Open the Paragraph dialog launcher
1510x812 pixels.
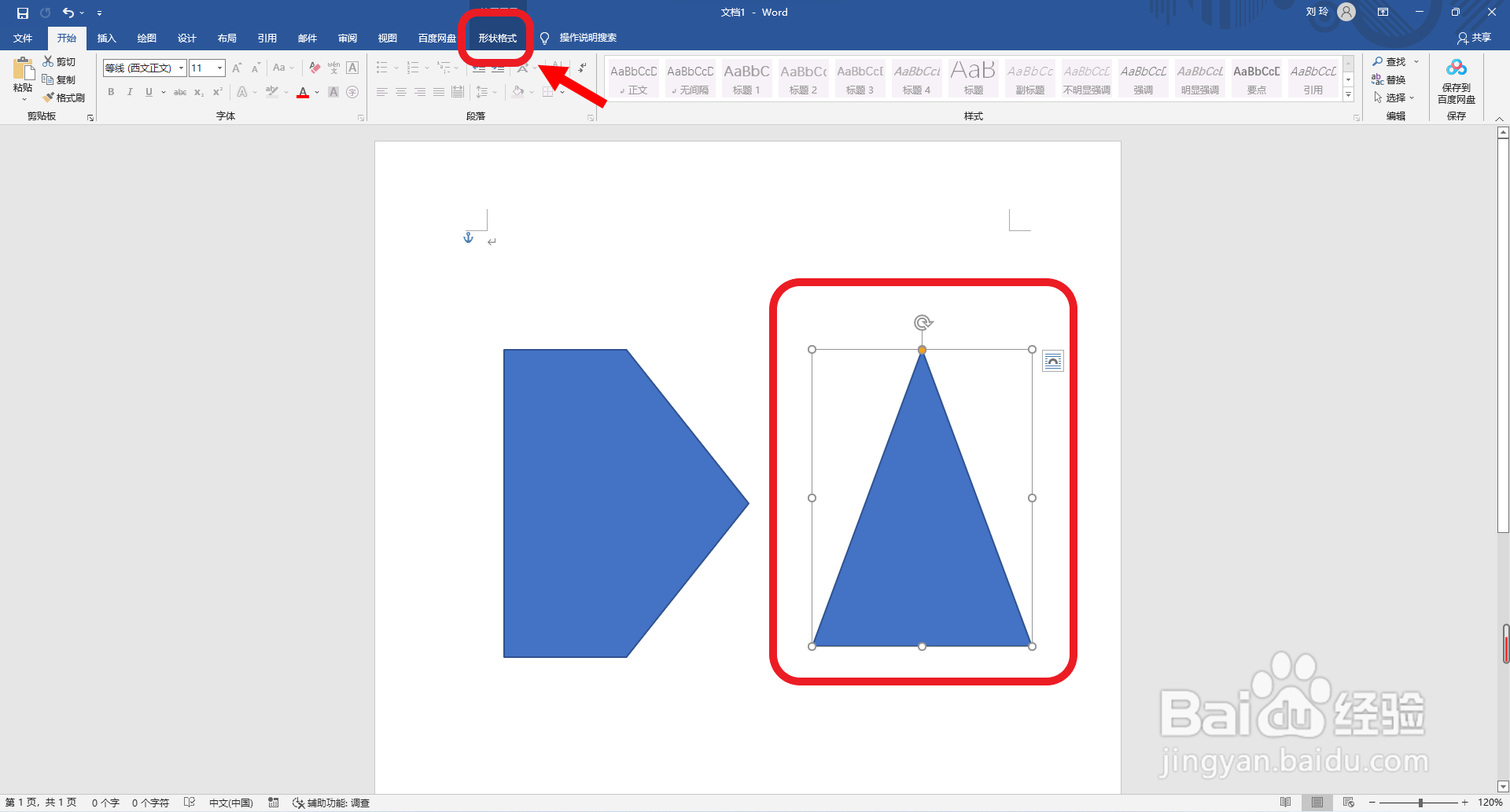point(591,118)
